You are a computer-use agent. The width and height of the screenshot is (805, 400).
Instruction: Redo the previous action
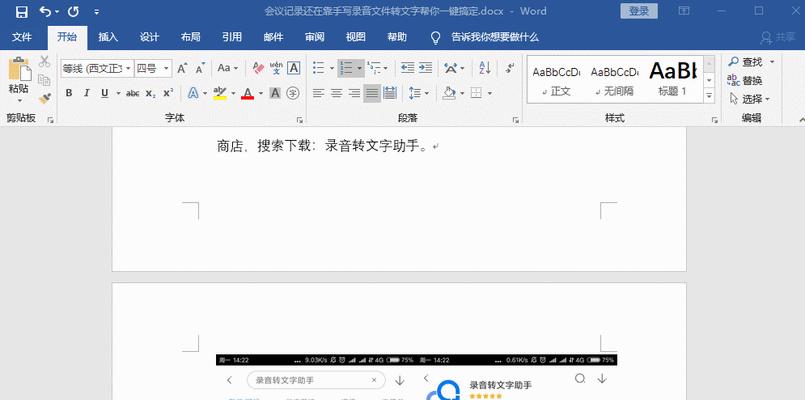[x=73, y=11]
